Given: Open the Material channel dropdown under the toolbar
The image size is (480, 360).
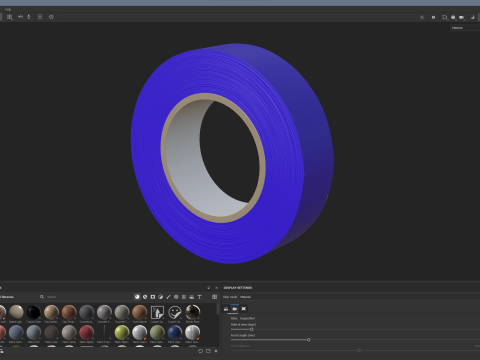Looking at the screenshot, I should click(465, 28).
